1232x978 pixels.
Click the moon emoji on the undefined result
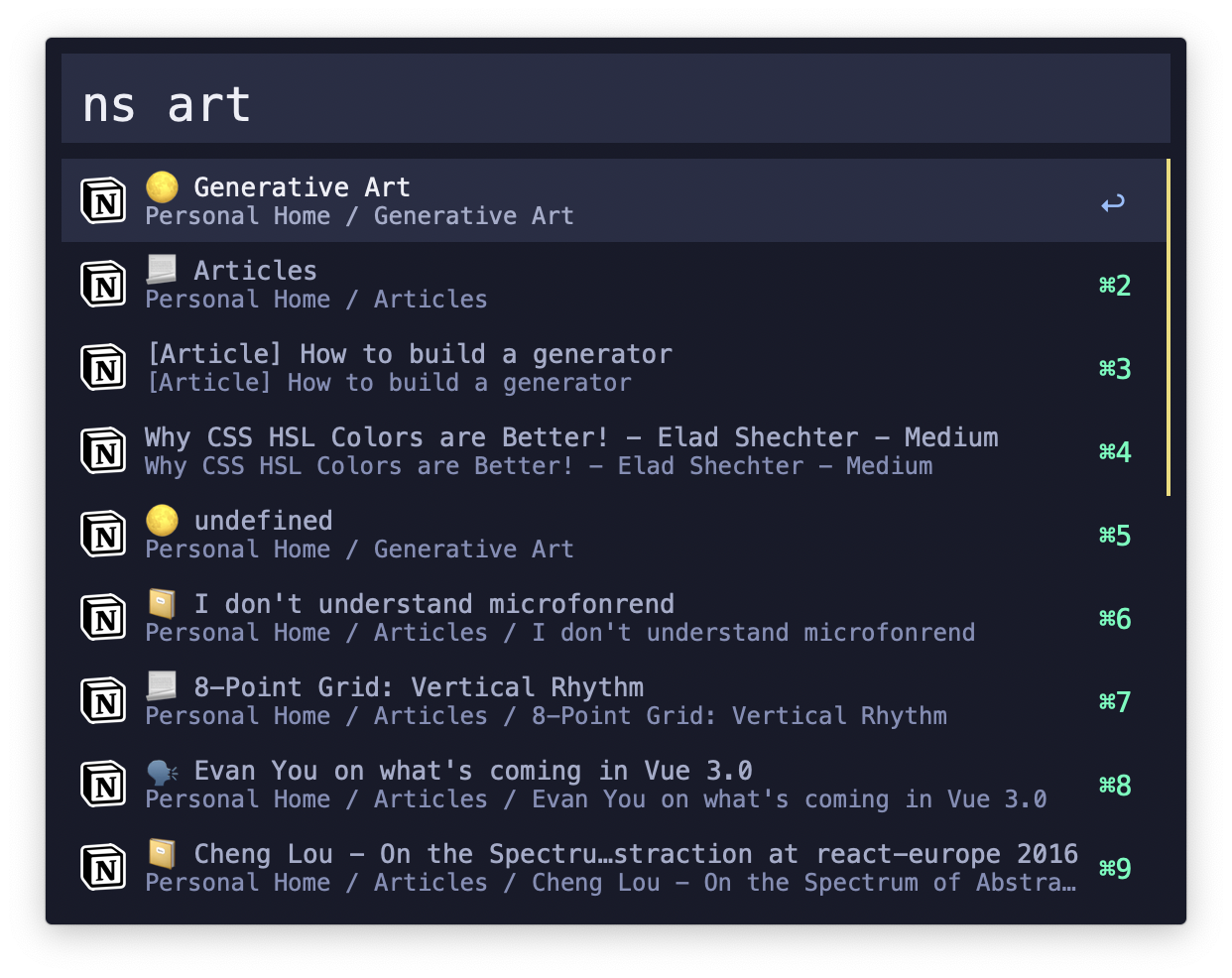(162, 520)
